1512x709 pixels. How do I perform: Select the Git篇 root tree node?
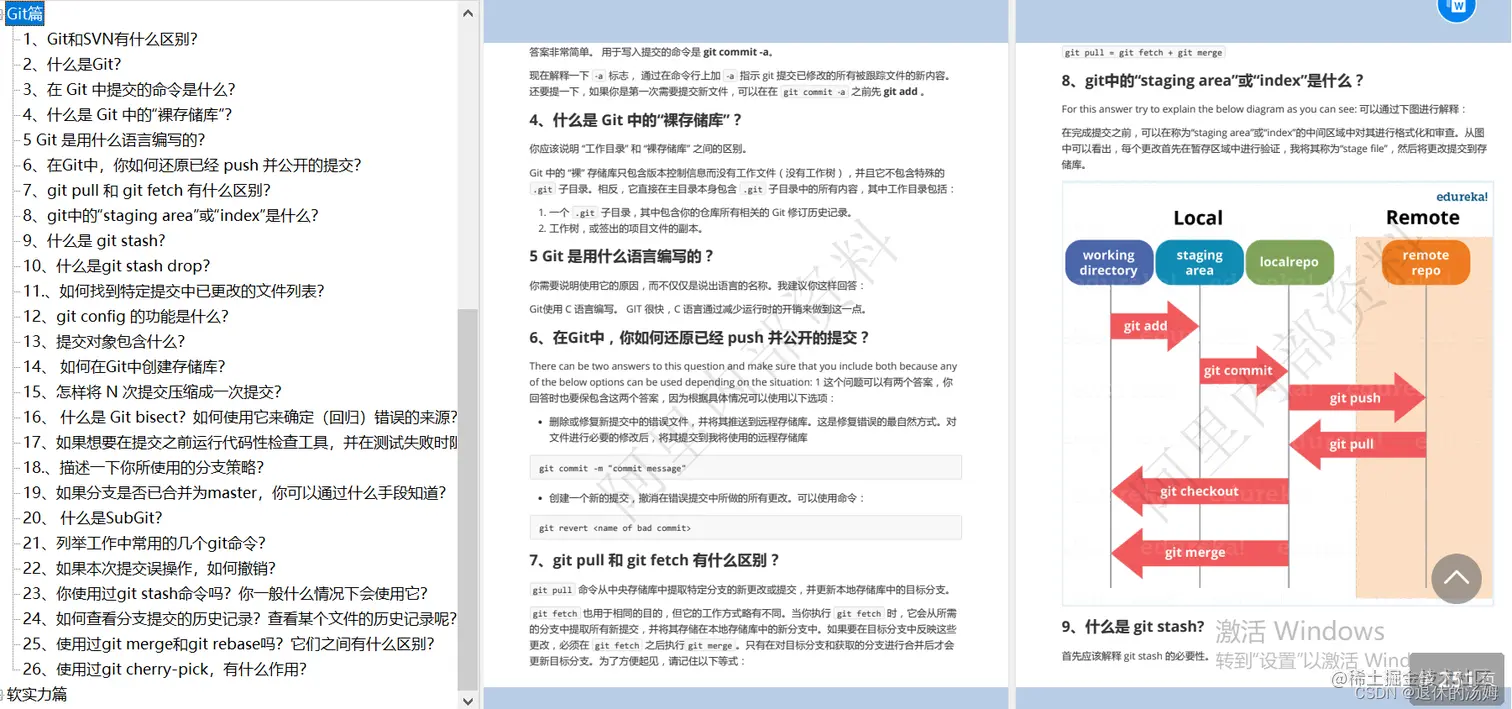point(25,13)
